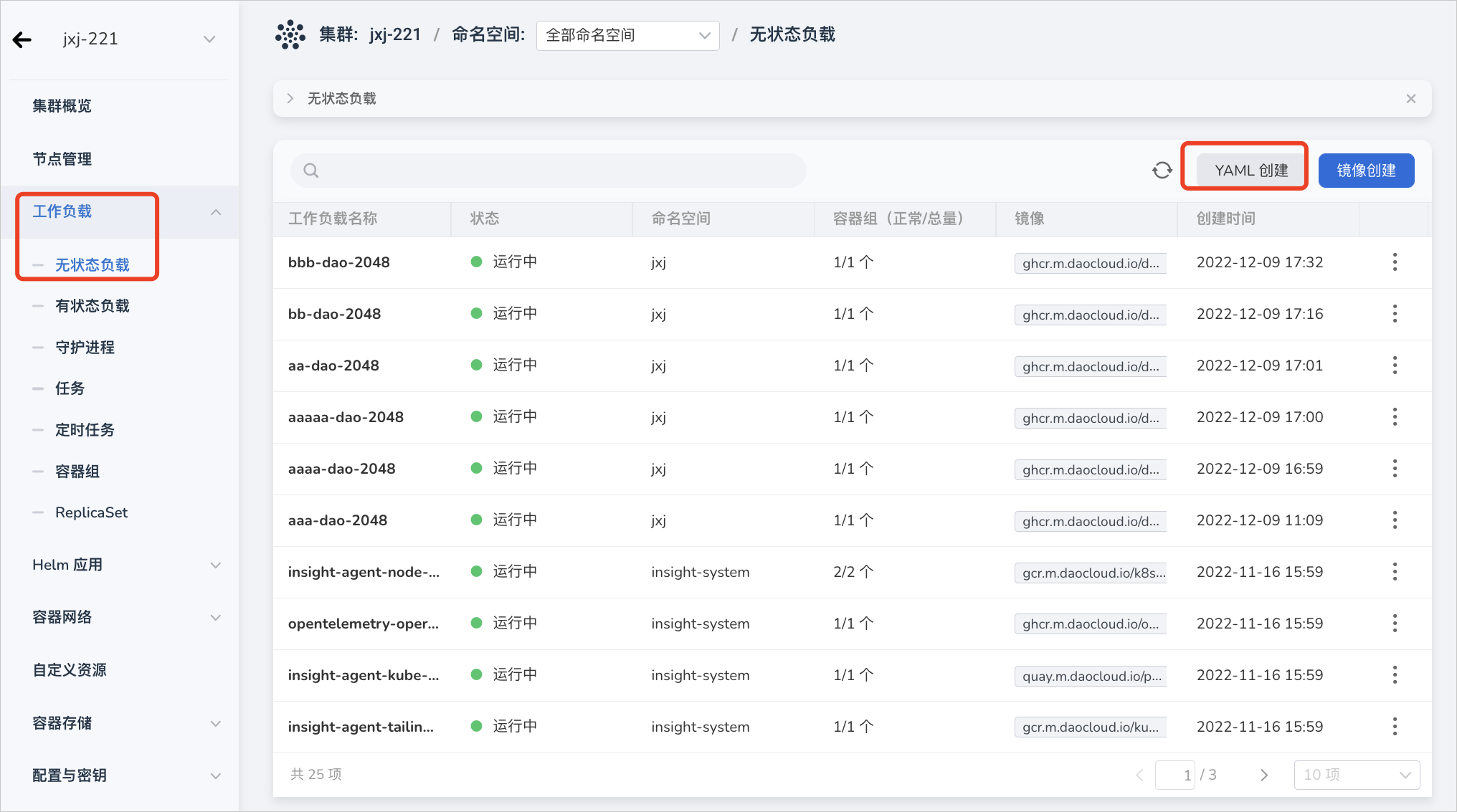Image resolution: width=1457 pixels, height=812 pixels.
Task: Open actions menu for insight-agent-kube row
Action: tap(1395, 675)
